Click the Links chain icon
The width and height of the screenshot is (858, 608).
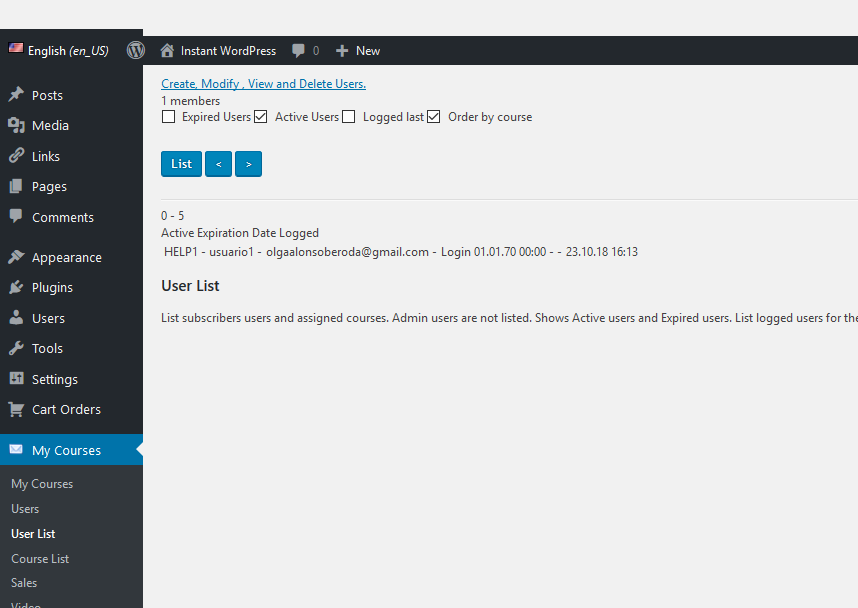tap(16, 155)
